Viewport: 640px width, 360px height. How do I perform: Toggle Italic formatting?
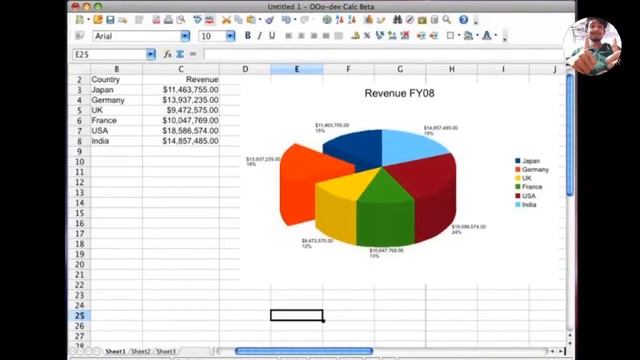point(260,36)
